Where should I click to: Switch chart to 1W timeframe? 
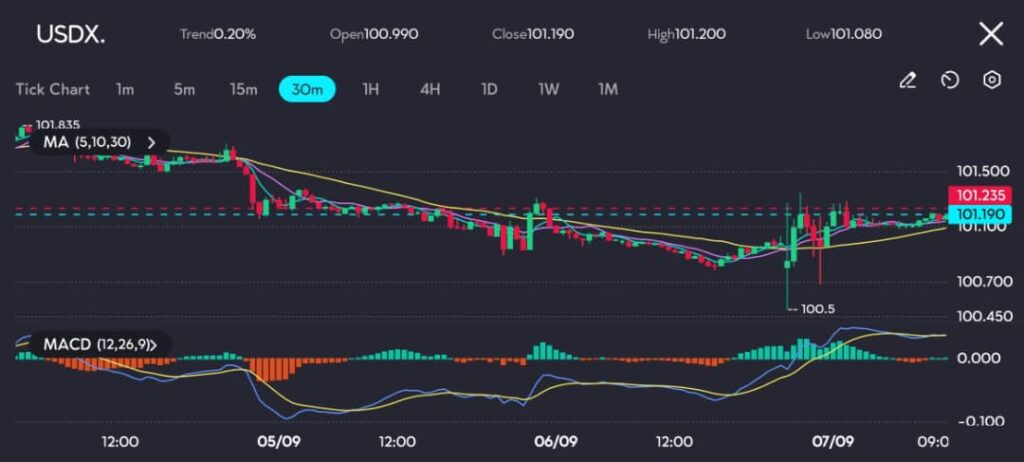[x=548, y=89]
